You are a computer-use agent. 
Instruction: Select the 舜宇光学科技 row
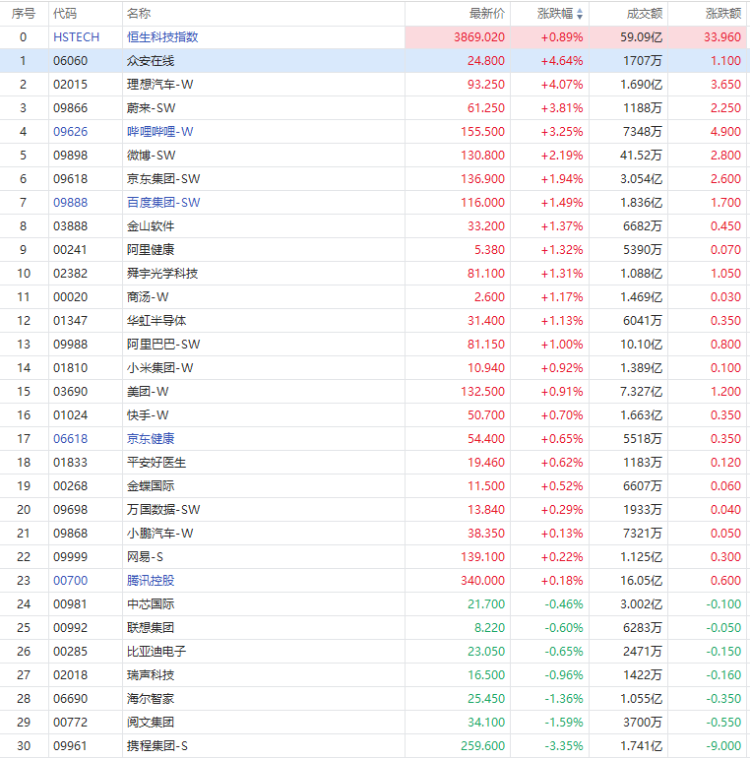(375, 273)
